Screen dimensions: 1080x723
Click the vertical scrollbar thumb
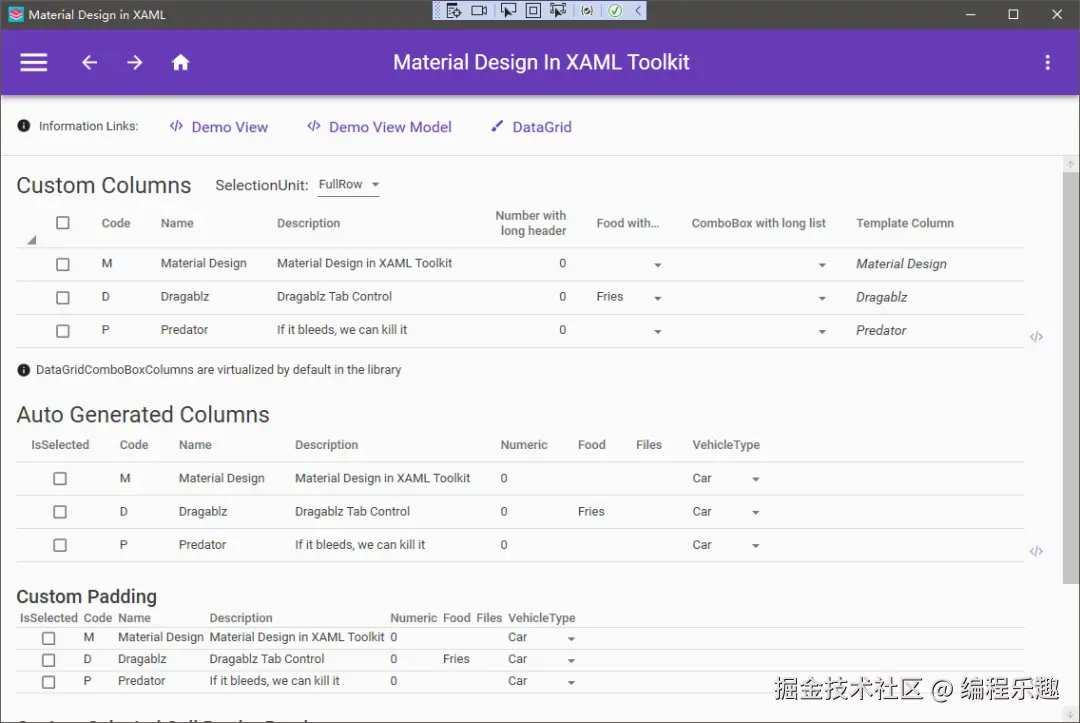1070,377
